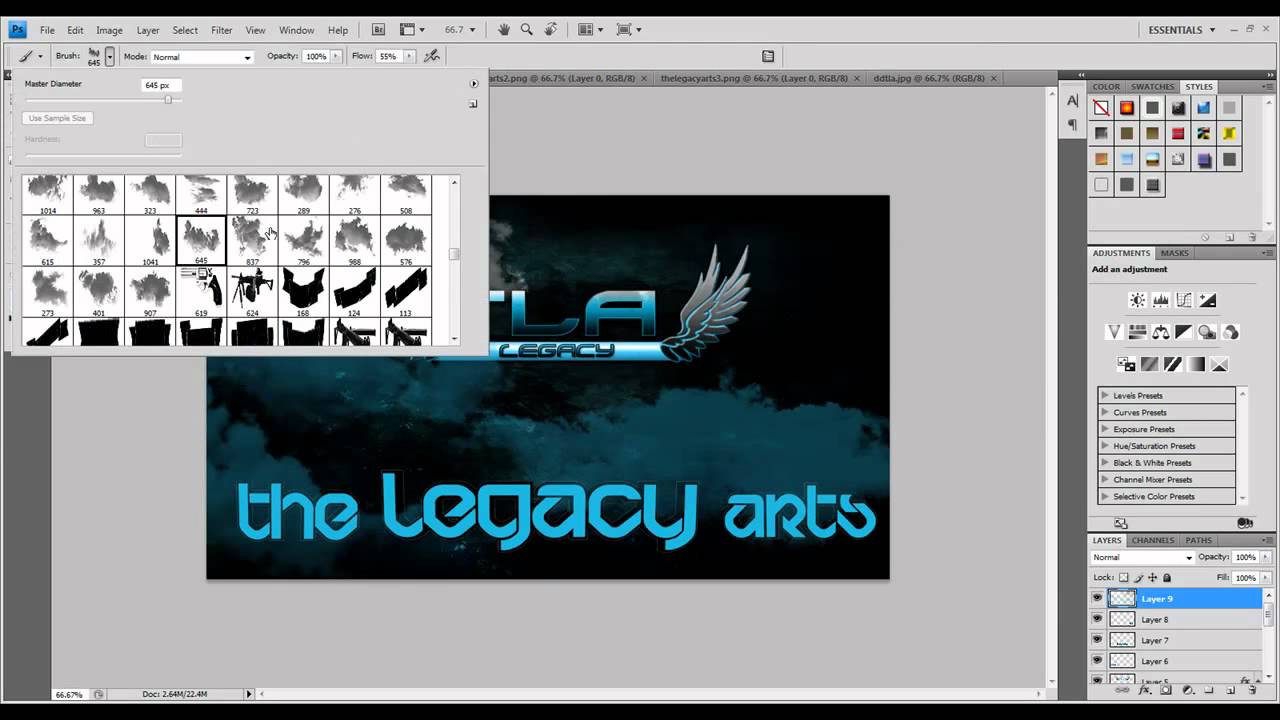Add a Levels adjustment
Viewport: 1280px width, 720px height.
[1161, 300]
